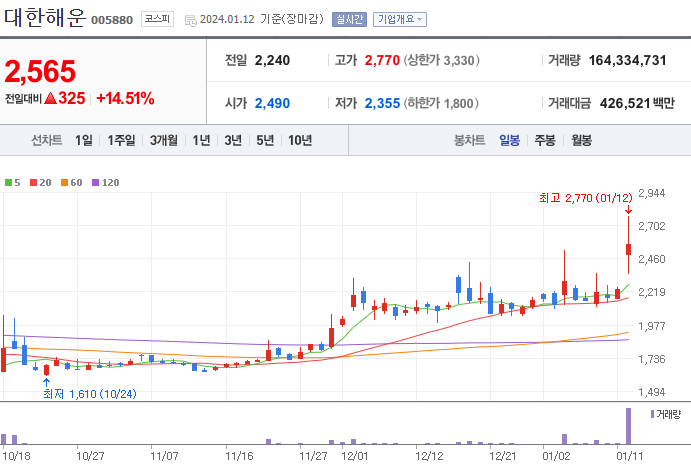Screen dimensions: 691x475
Task: Click the 시가 value 2,490
Action: (x=272, y=103)
